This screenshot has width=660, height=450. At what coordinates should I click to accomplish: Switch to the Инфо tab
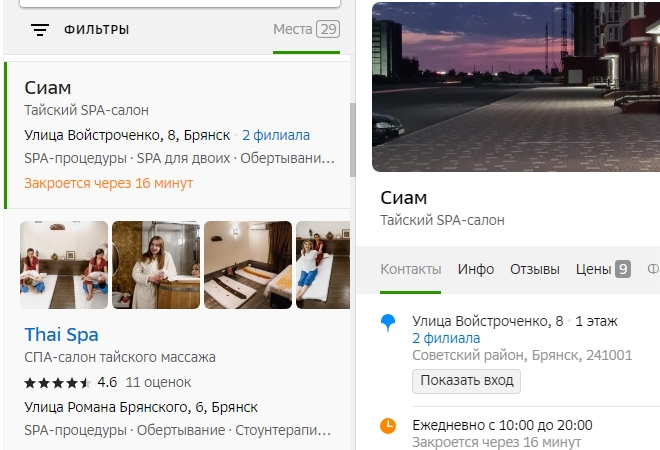coord(476,269)
